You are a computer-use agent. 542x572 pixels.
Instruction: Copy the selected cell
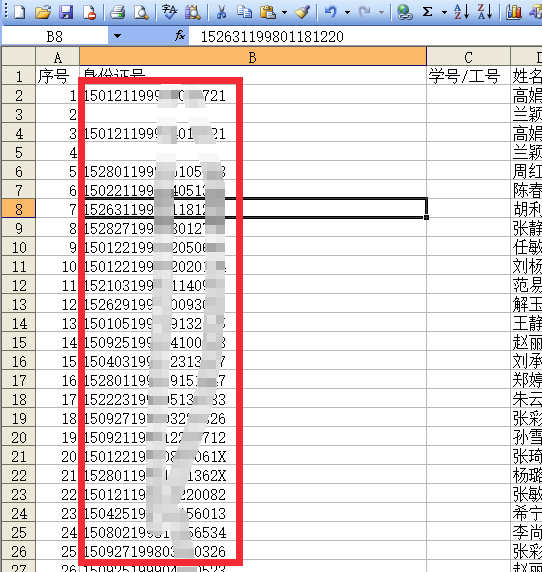tap(244, 12)
